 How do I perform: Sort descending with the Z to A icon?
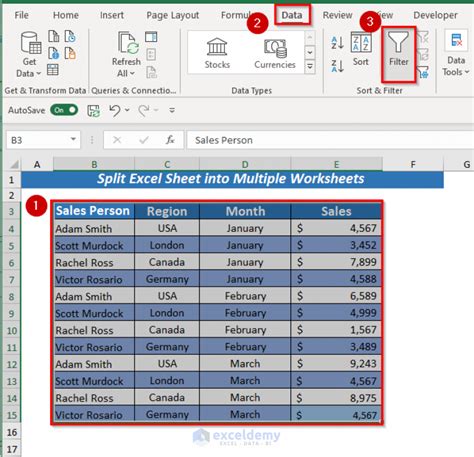[x=337, y=66]
